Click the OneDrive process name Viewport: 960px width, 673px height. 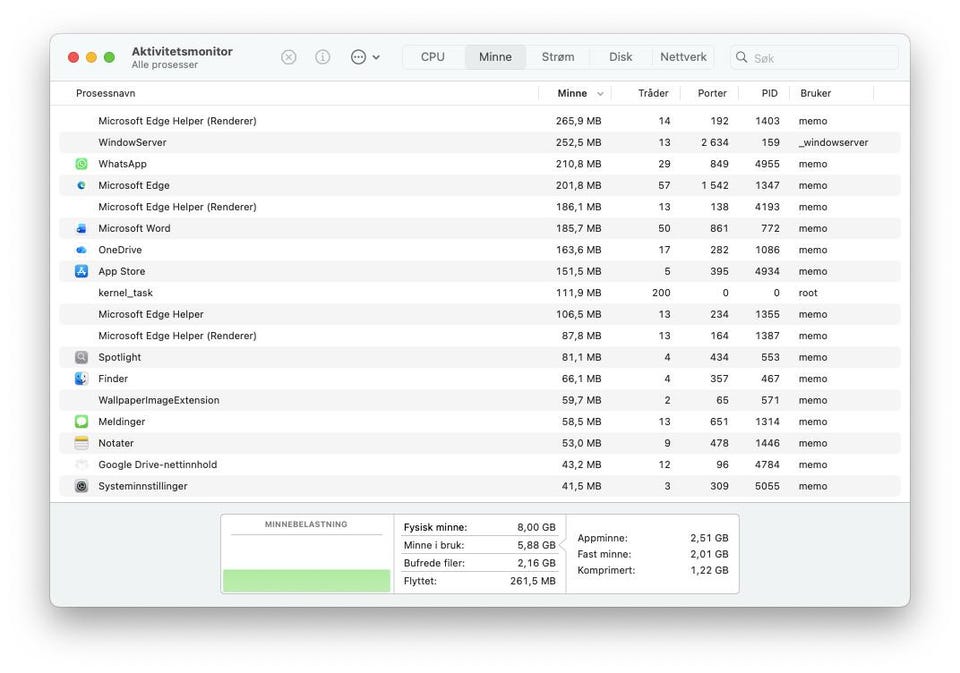pyautogui.click(x=120, y=250)
